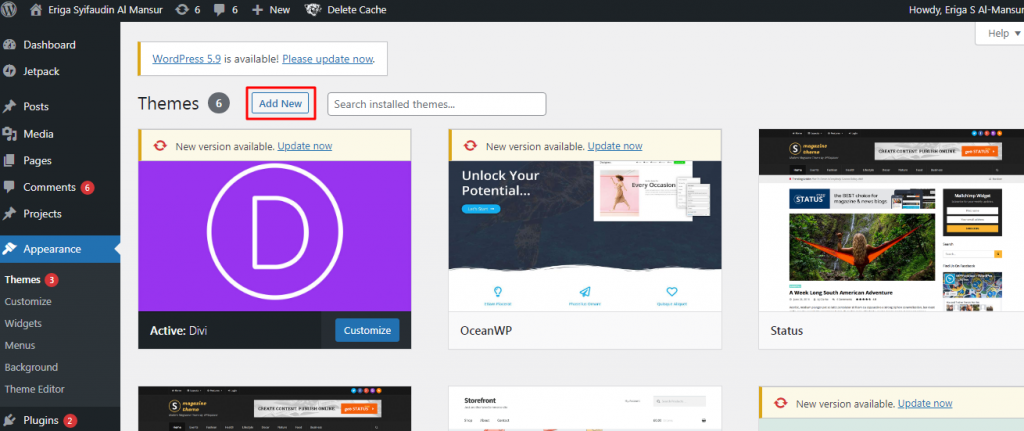Click the OceanWP update refresh icon
The width and height of the screenshot is (1024, 431).
470,146
